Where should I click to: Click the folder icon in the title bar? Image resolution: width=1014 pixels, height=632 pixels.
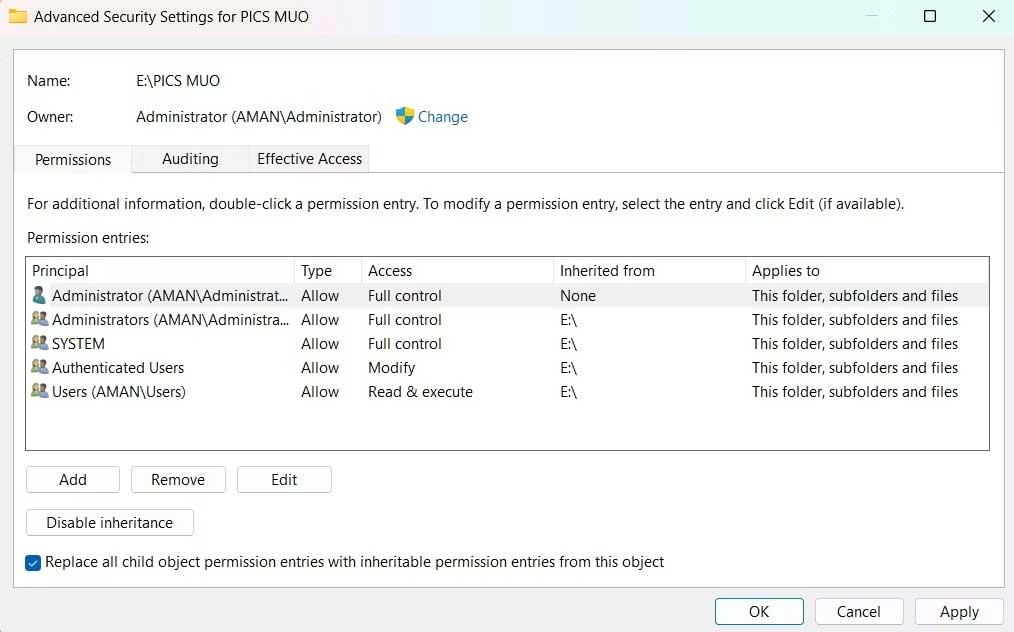point(17,16)
